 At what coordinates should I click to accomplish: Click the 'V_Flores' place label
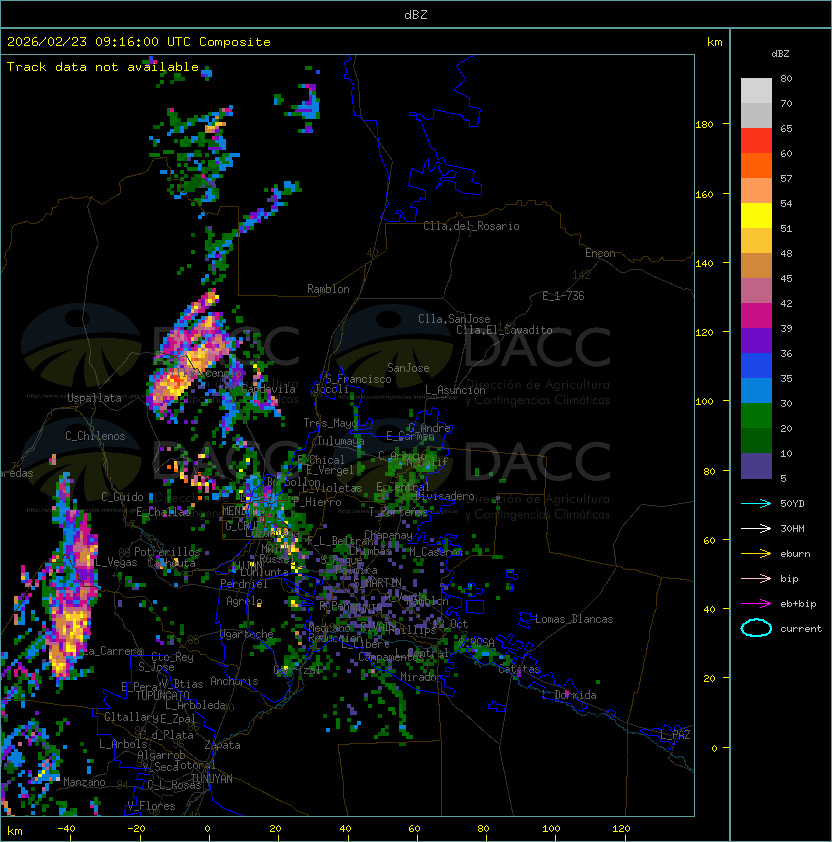151,806
